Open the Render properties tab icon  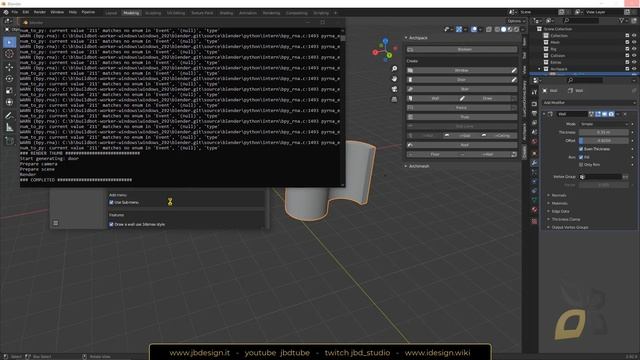pos(534,104)
